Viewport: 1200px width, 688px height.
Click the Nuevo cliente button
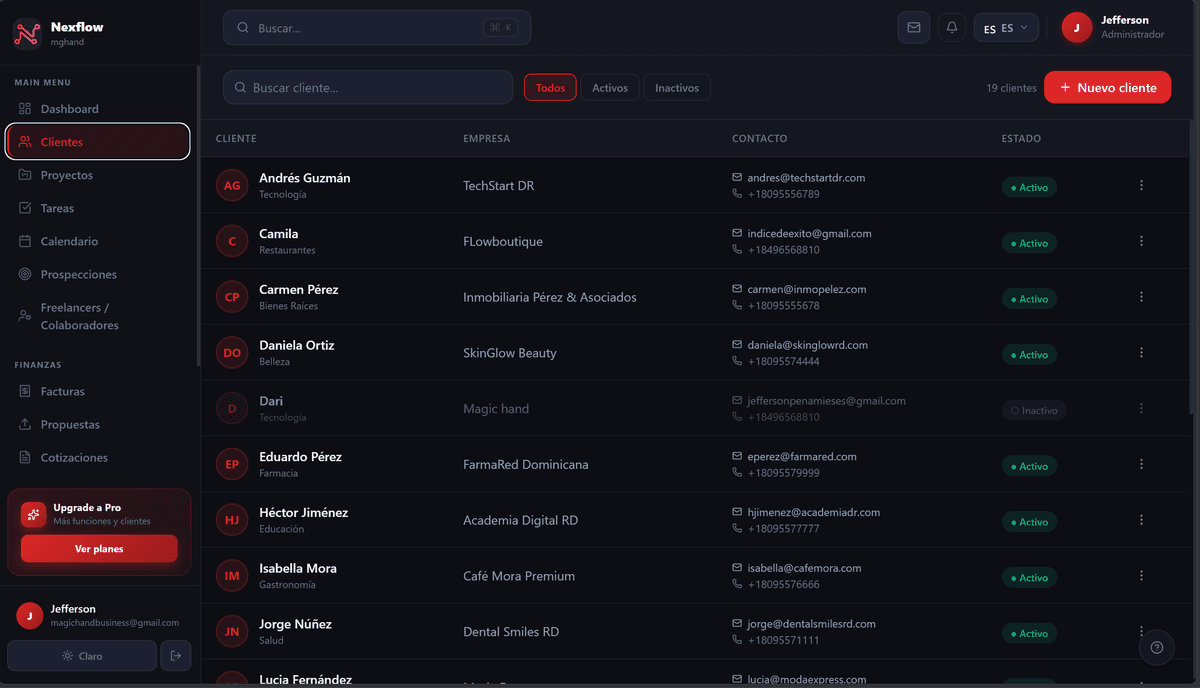(x=1108, y=87)
